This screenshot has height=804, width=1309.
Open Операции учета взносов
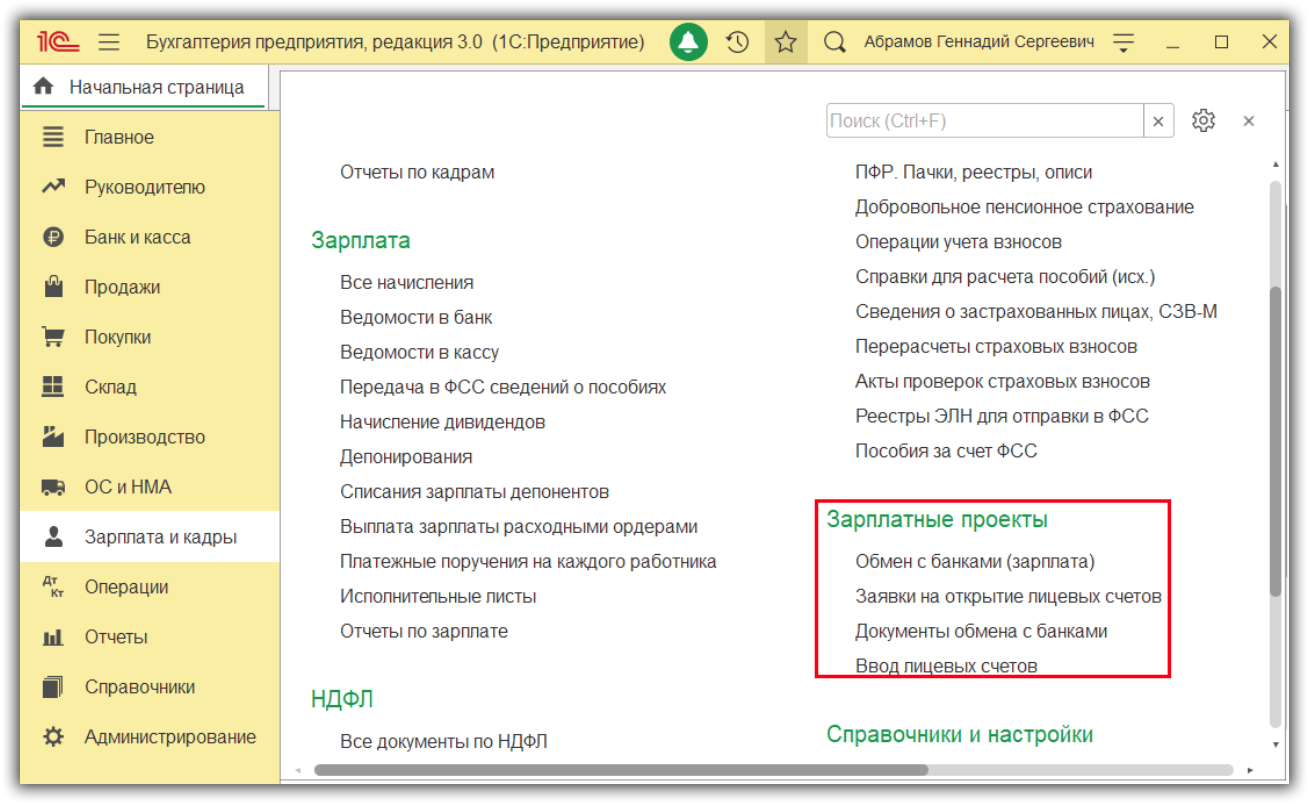pyautogui.click(x=958, y=242)
